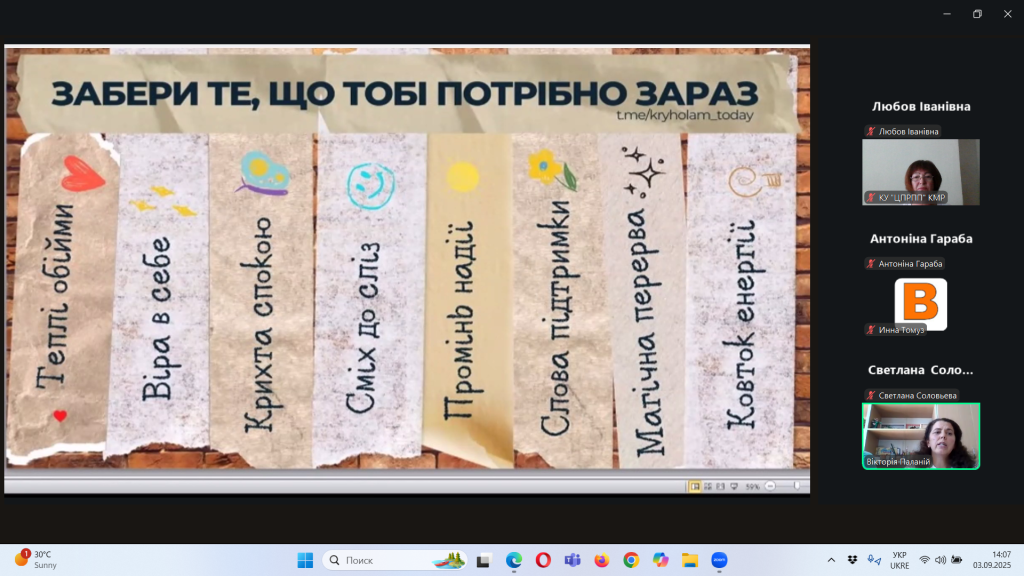This screenshot has height=576, width=1024.
Task: Open Google Chrome from the taskbar
Action: (x=631, y=560)
